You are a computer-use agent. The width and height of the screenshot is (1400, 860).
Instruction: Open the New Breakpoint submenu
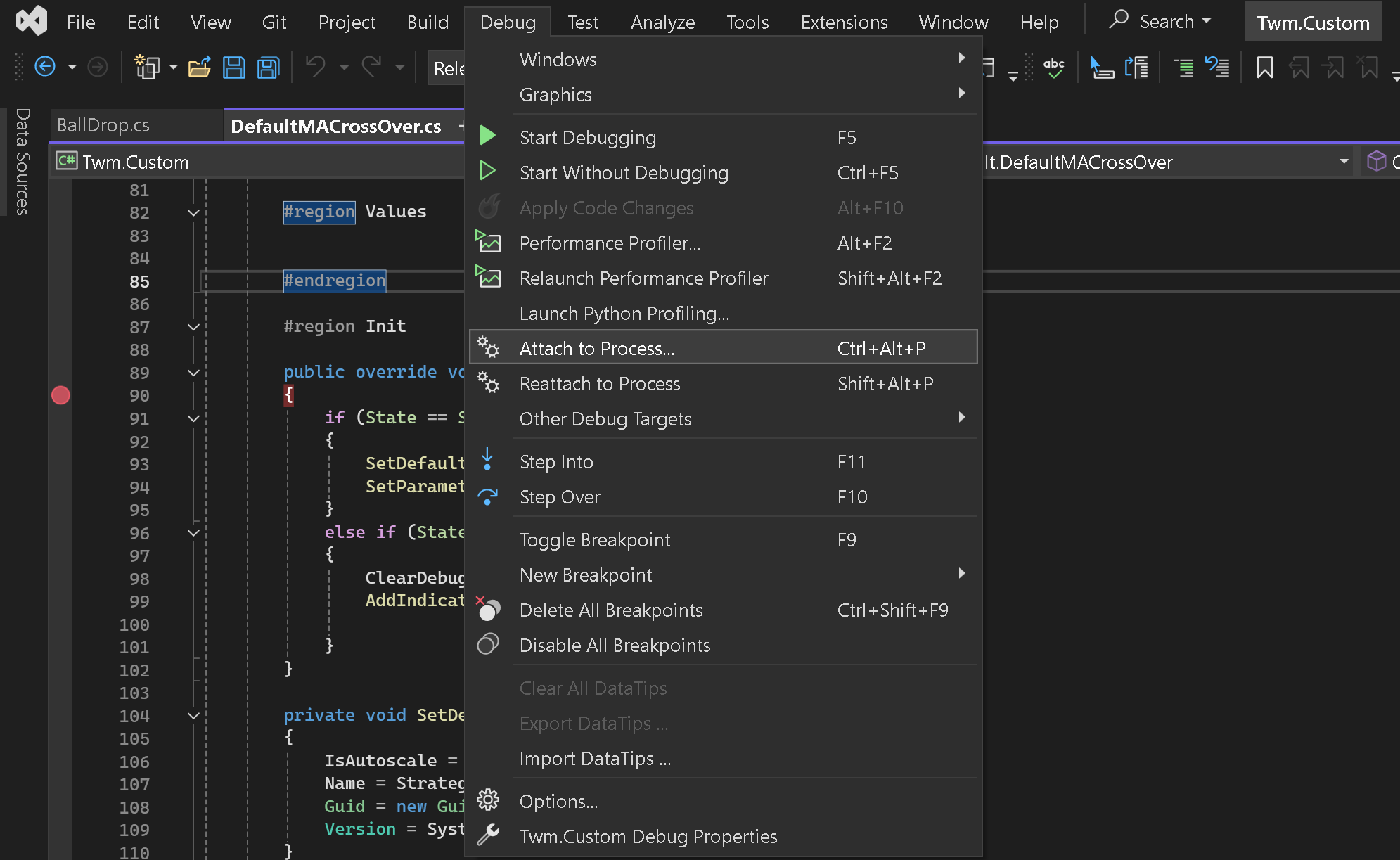point(723,575)
